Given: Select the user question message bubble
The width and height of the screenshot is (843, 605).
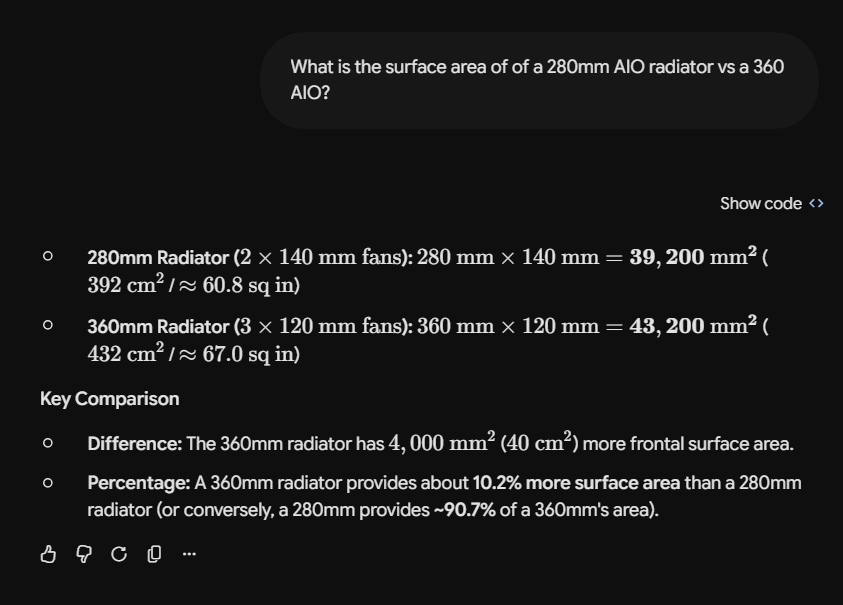Looking at the screenshot, I should click(x=539, y=80).
